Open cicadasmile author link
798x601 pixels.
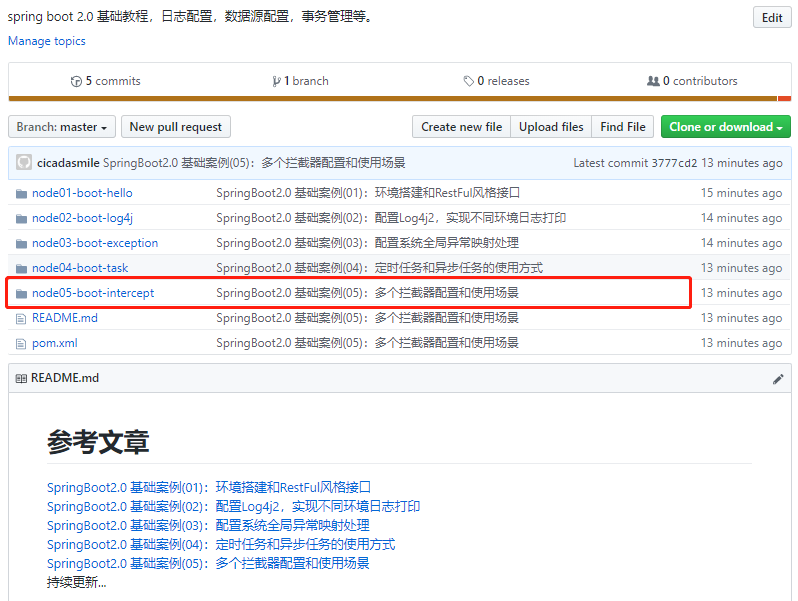pyautogui.click(x=68, y=163)
